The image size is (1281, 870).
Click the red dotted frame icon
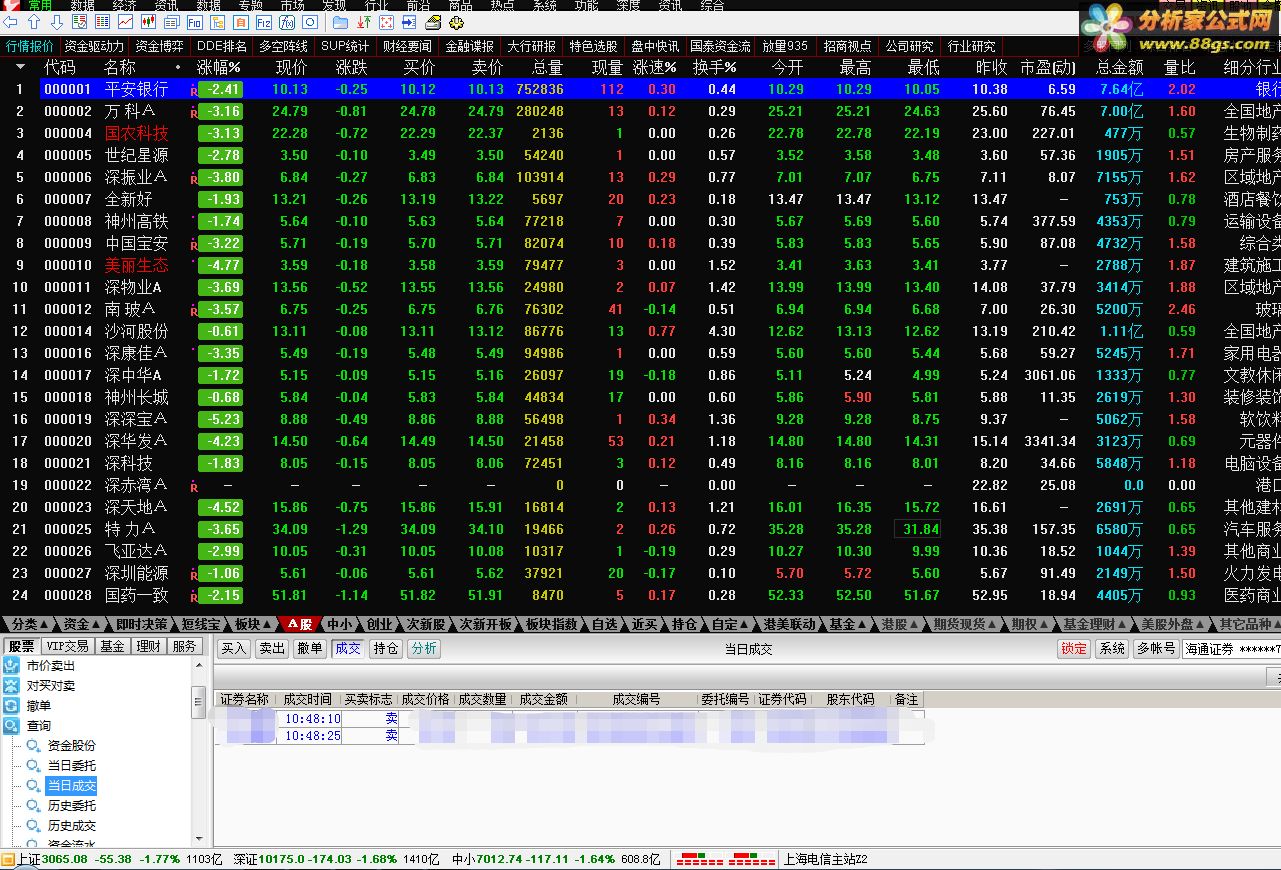point(387,22)
